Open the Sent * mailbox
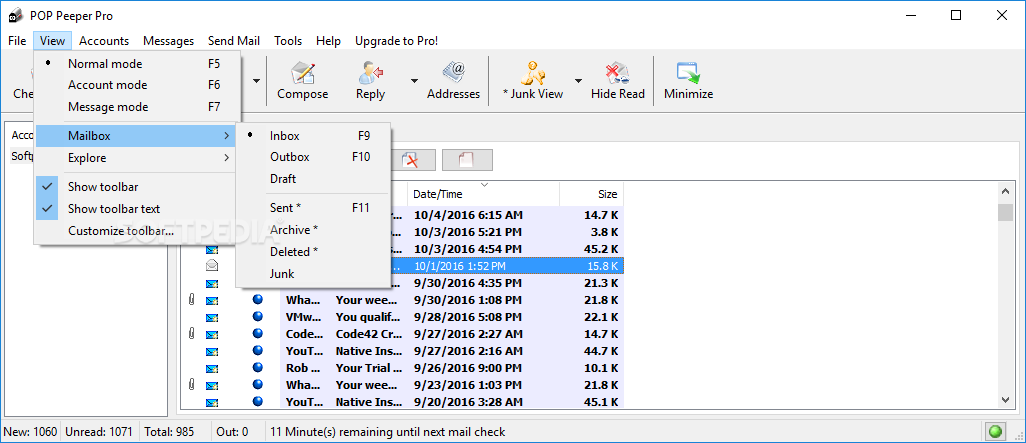Screen dimensions: 1026x443 click(x=313, y=207)
